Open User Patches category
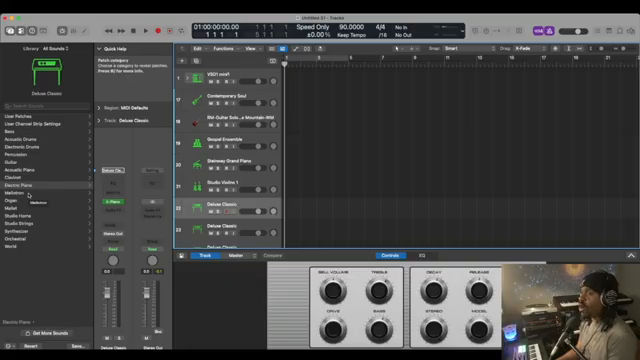Viewport: 640px width, 360px height. 47,116
